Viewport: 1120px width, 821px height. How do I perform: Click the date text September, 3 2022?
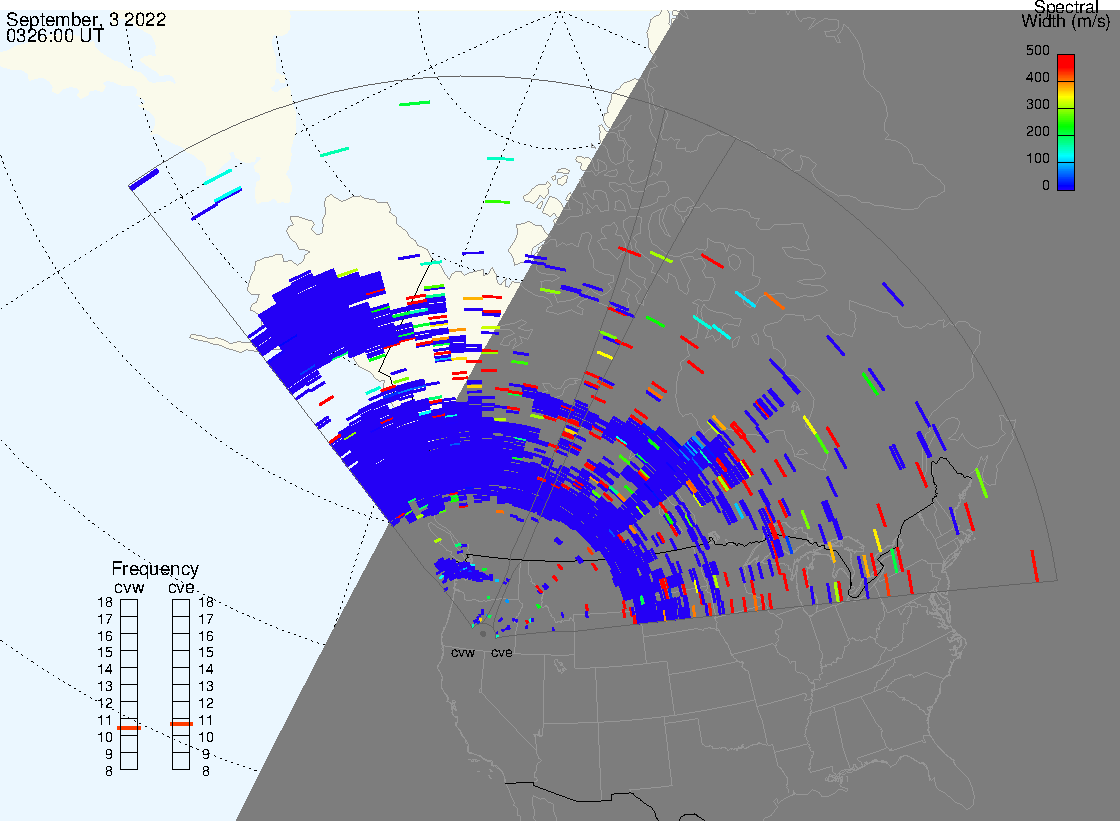click(86, 19)
